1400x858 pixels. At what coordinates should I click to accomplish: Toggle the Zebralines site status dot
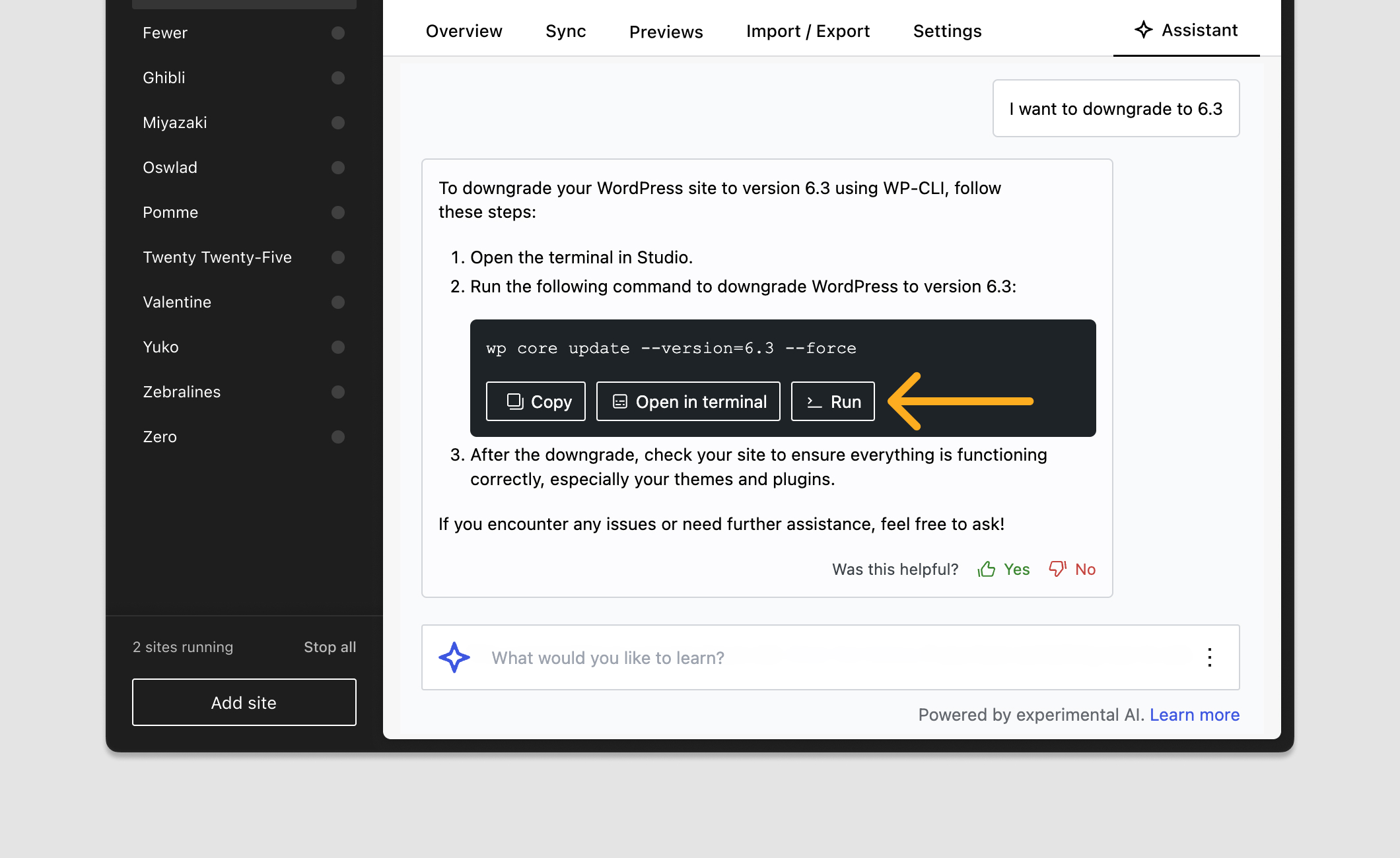pyautogui.click(x=338, y=392)
